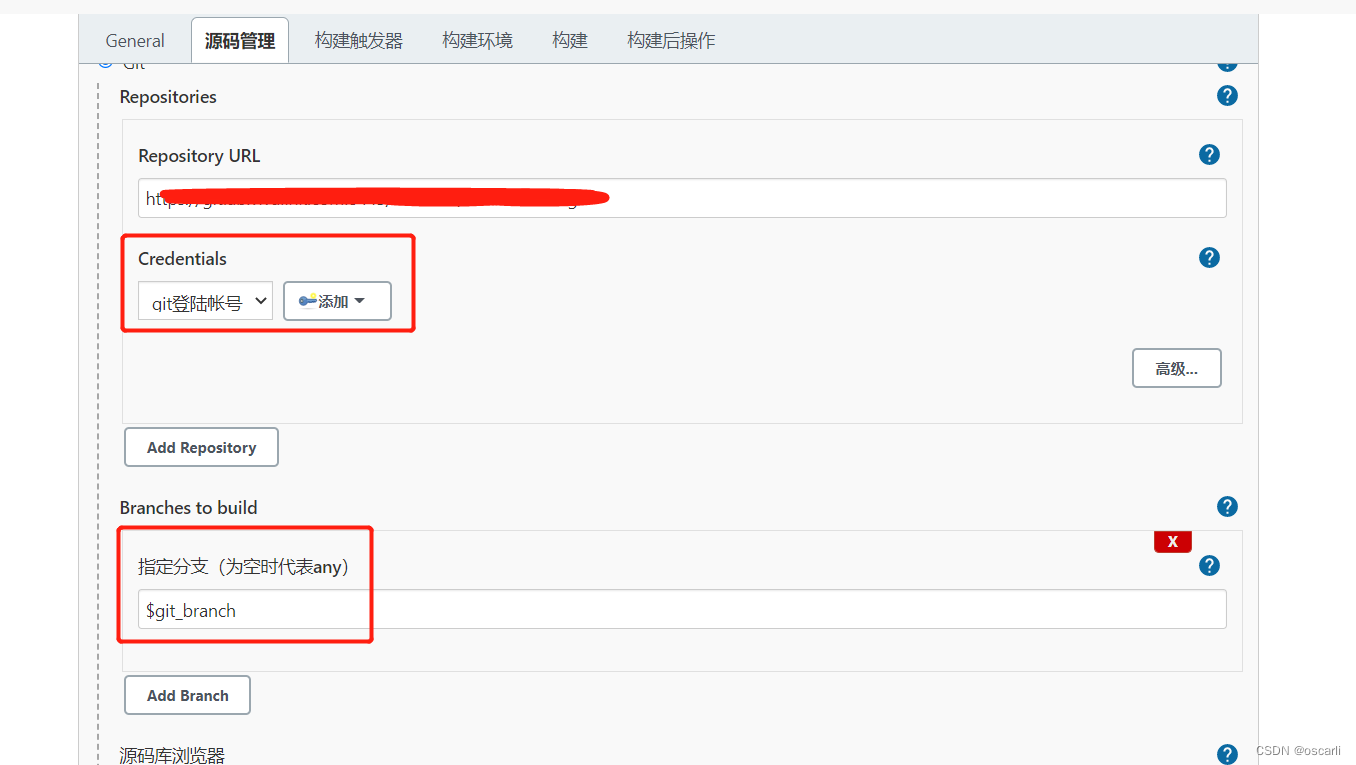The image size is (1356, 765).
Task: Click the key icon on the 添加 button
Action: [x=308, y=300]
